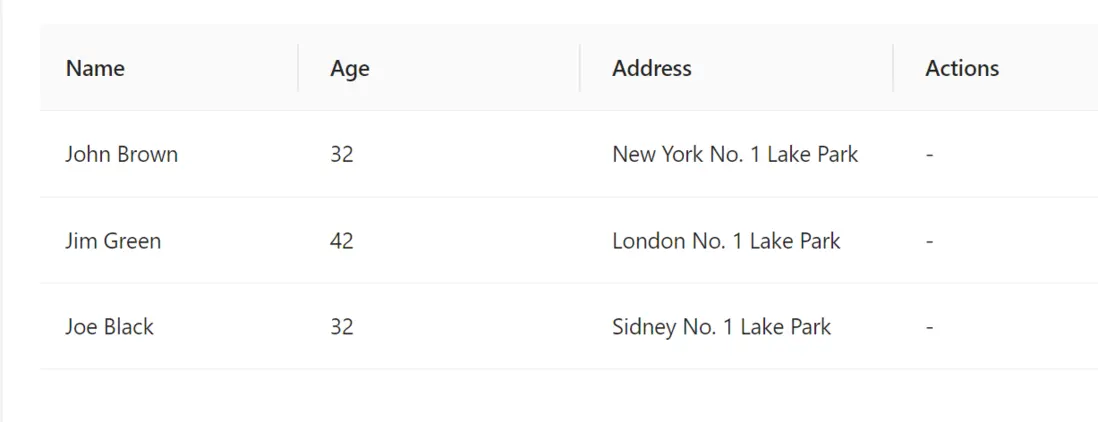Click the New York No. 1 Lake Park address
The height and width of the screenshot is (422, 1098).
[735, 154]
